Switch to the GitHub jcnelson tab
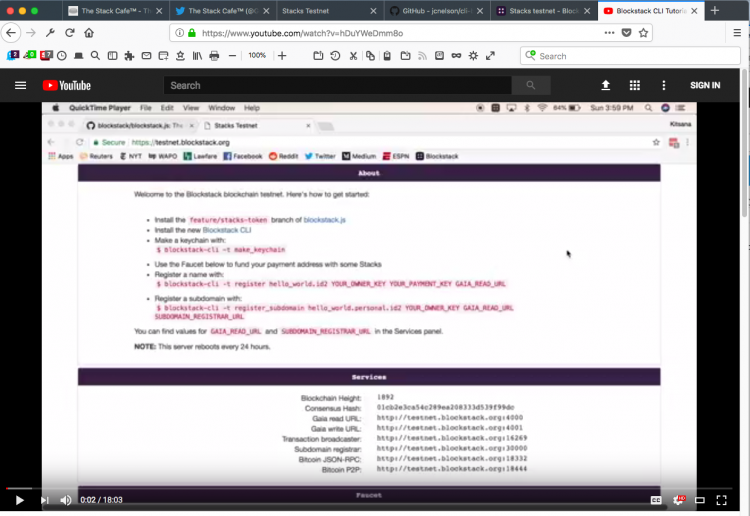 (437, 11)
